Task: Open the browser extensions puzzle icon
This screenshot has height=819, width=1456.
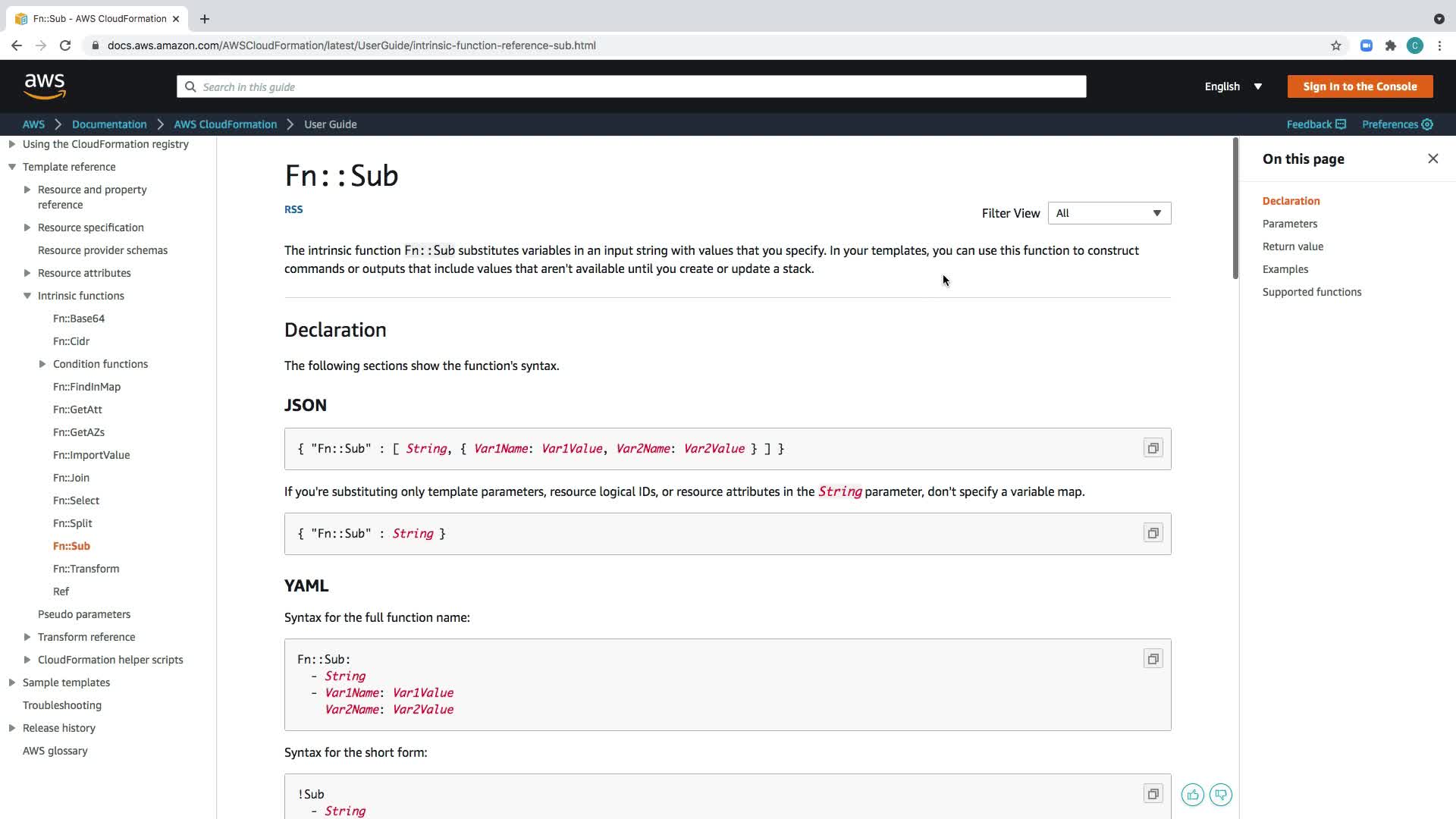Action: [1390, 45]
